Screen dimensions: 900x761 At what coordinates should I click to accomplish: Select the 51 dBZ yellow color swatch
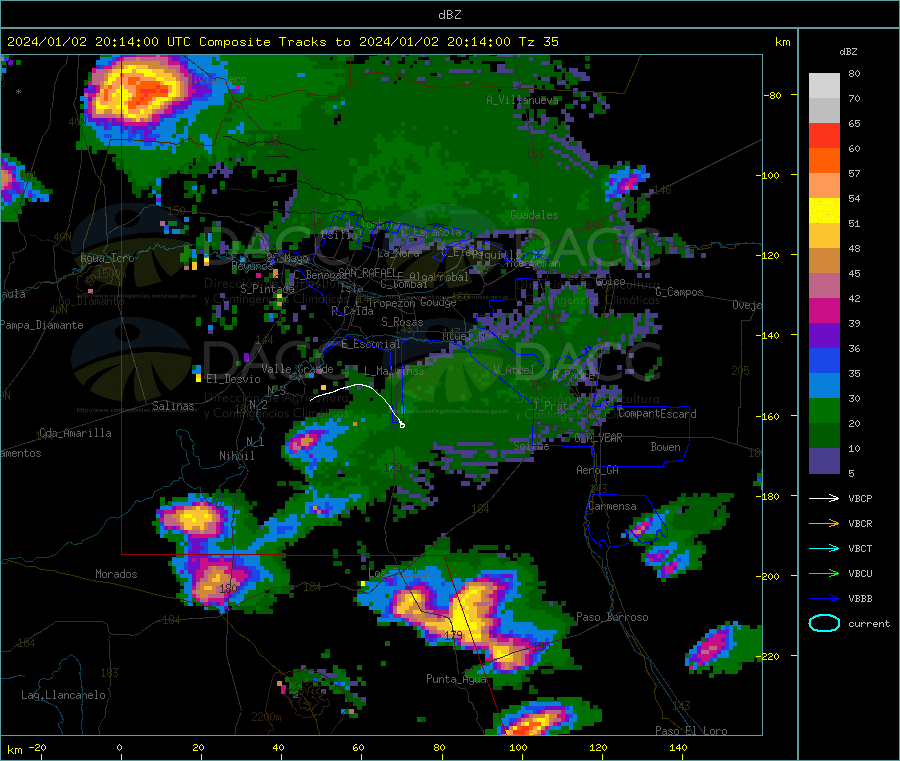tap(824, 211)
